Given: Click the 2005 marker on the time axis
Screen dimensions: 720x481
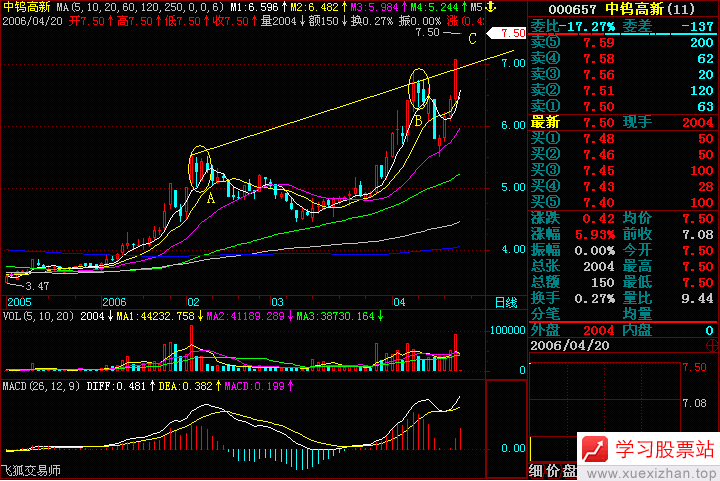Looking at the screenshot, I should point(19,302).
